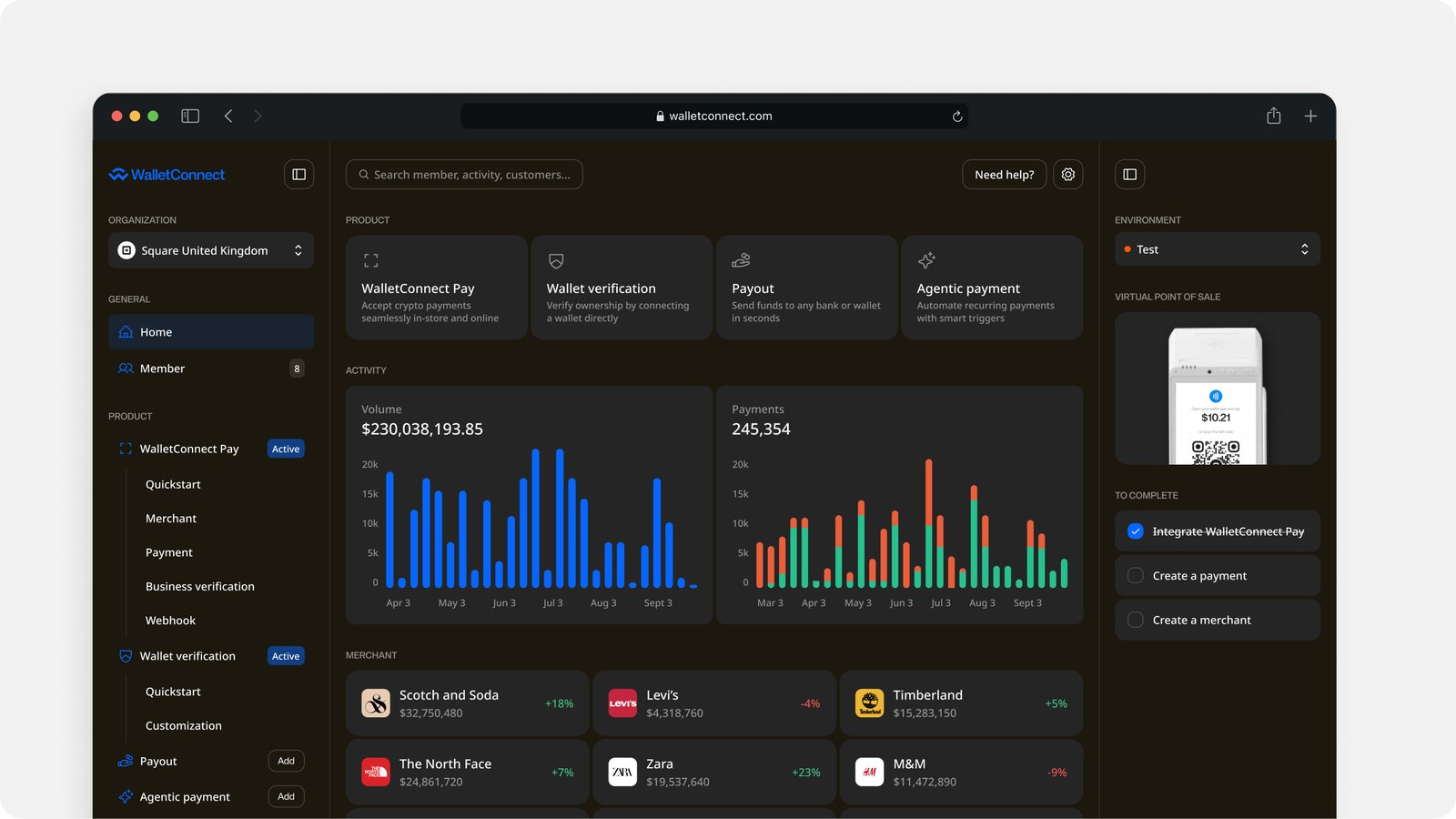This screenshot has width=1456, height=819.
Task: Toggle the right panel layout icon
Action: coord(1129,175)
